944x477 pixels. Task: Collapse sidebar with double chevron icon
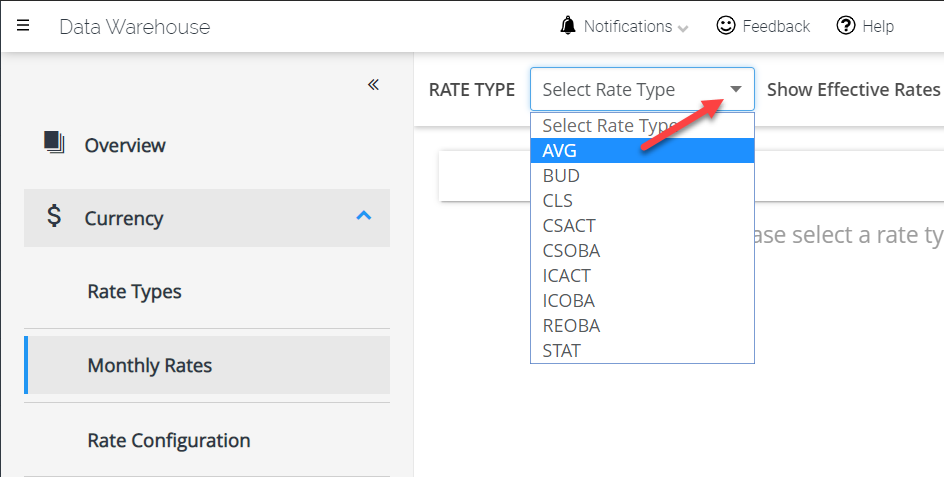click(x=373, y=85)
